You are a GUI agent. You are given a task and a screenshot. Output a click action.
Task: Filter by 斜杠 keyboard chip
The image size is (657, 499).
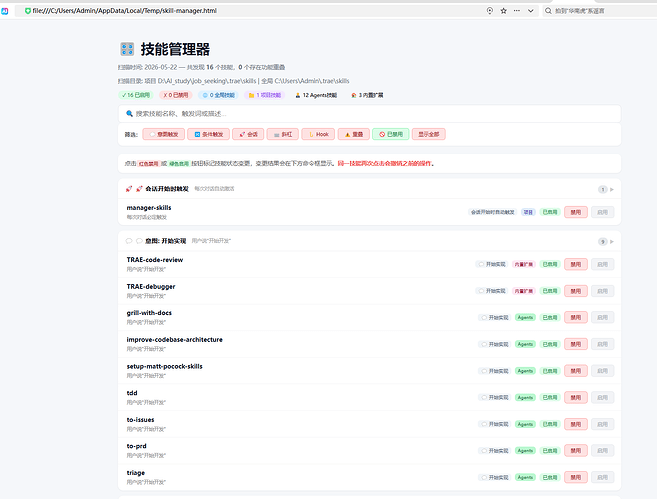[282, 134]
